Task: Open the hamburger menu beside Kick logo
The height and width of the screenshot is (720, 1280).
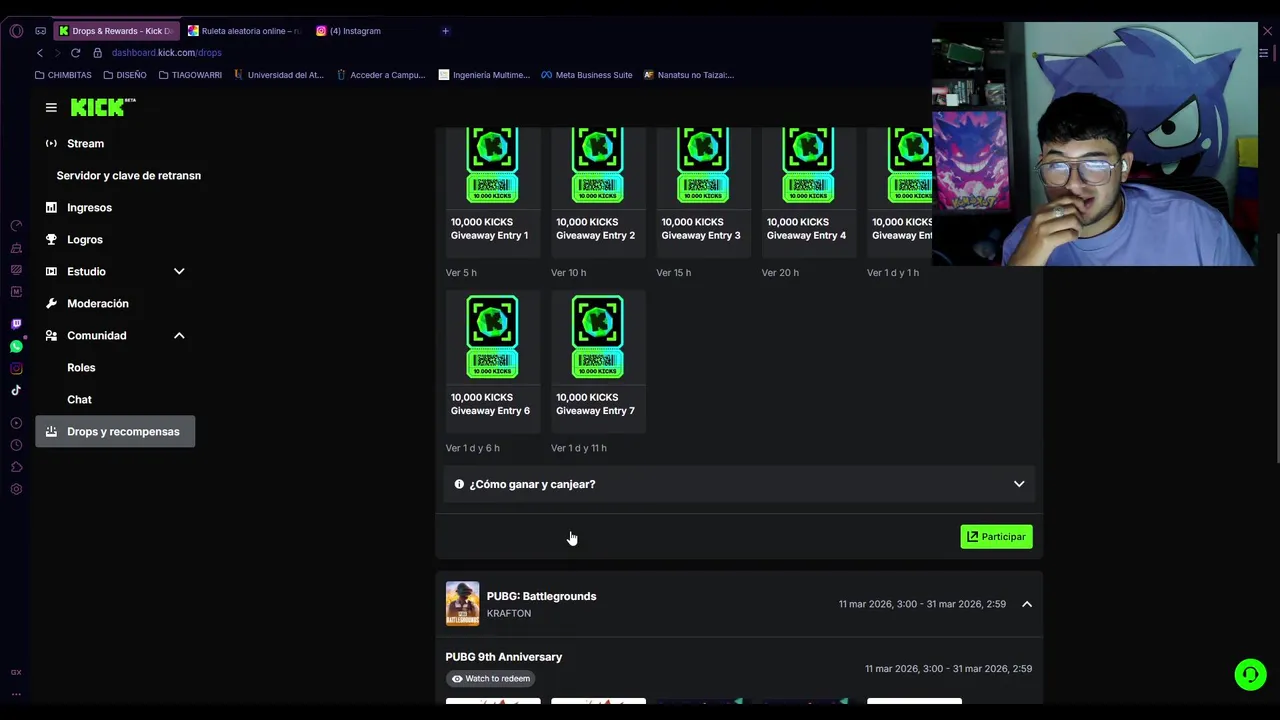Action: 51,108
